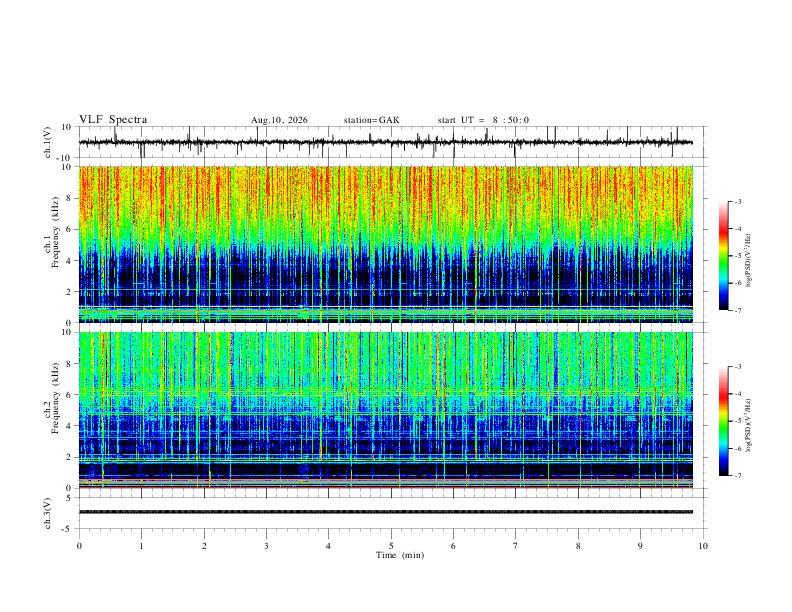Click the ch.1 spectrogram panel
This screenshot has width=792, height=612.
[x=385, y=244]
